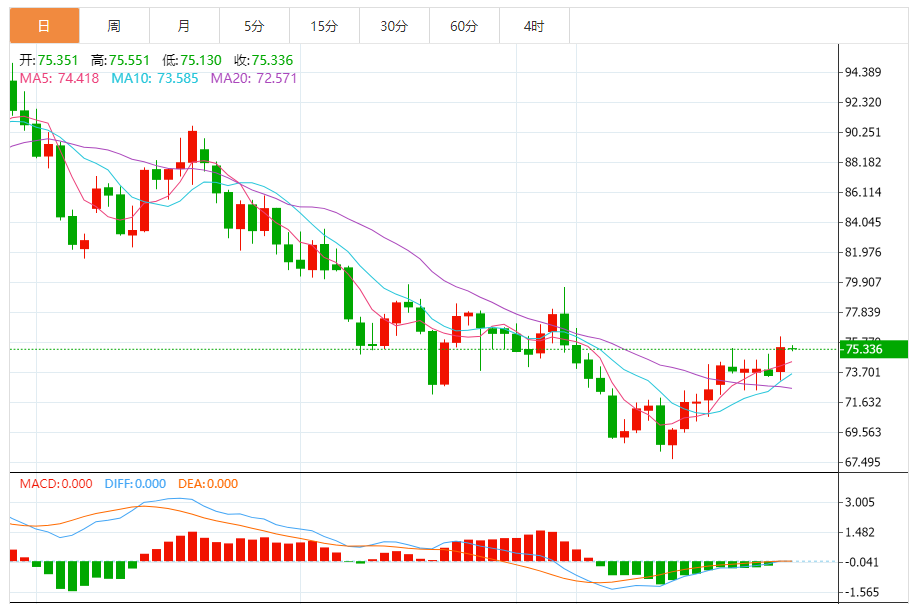Open the 30分 interval tab
This screenshot has width=918, height=604.
pyautogui.click(x=394, y=26)
